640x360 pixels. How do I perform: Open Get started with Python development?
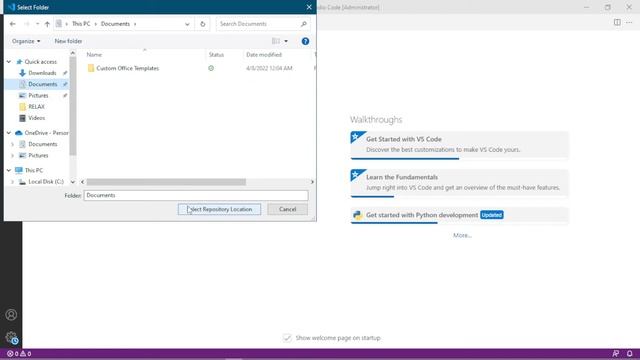(x=459, y=215)
